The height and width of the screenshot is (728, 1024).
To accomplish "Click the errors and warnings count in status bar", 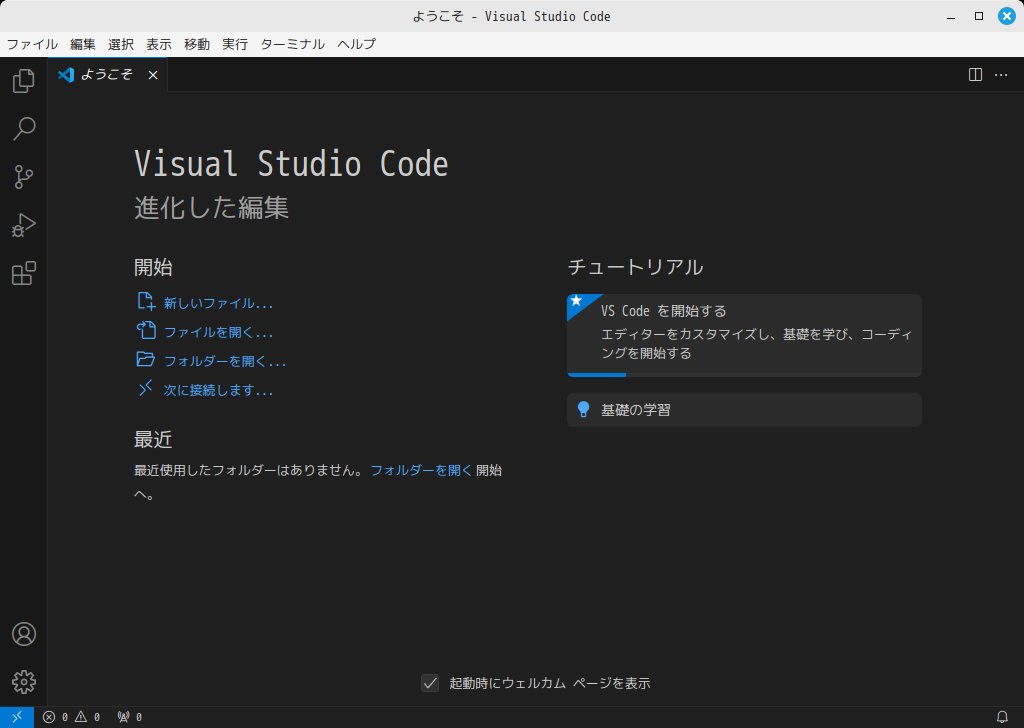I will click(72, 717).
